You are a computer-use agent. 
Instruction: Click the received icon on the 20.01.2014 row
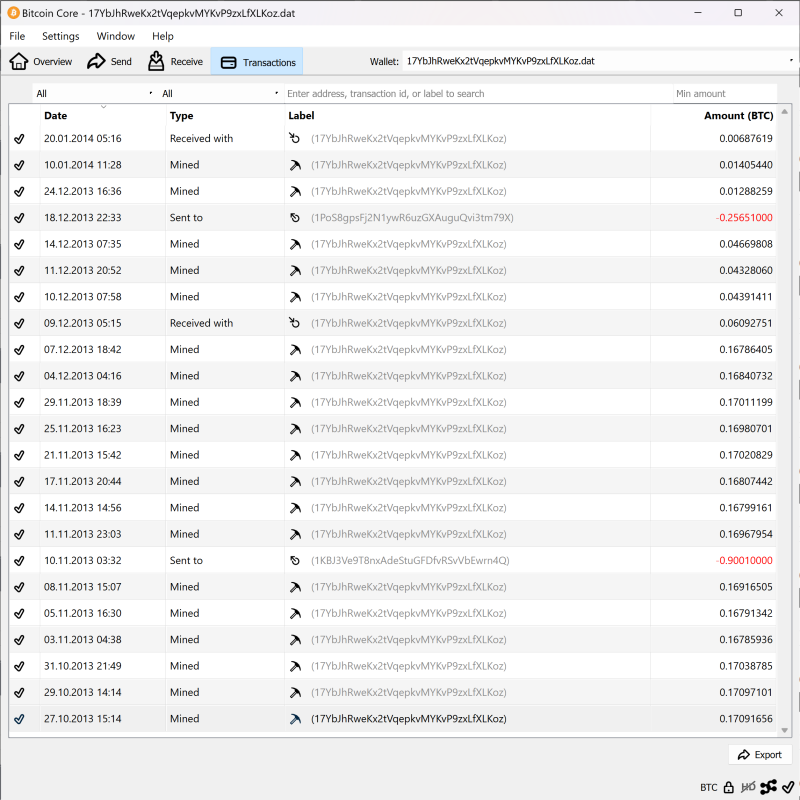click(295, 138)
